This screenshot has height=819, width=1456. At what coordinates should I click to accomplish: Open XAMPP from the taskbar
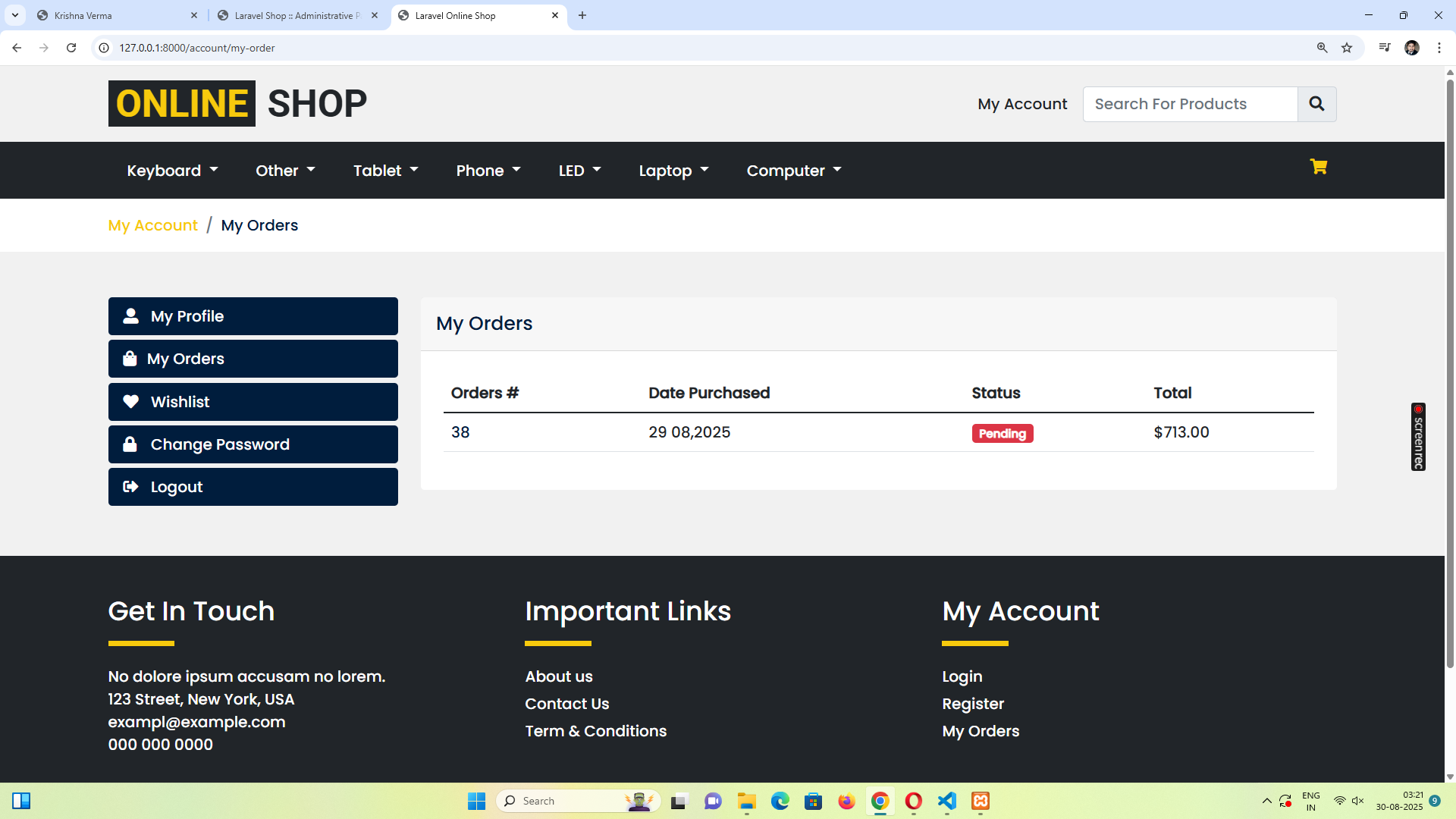(x=981, y=801)
